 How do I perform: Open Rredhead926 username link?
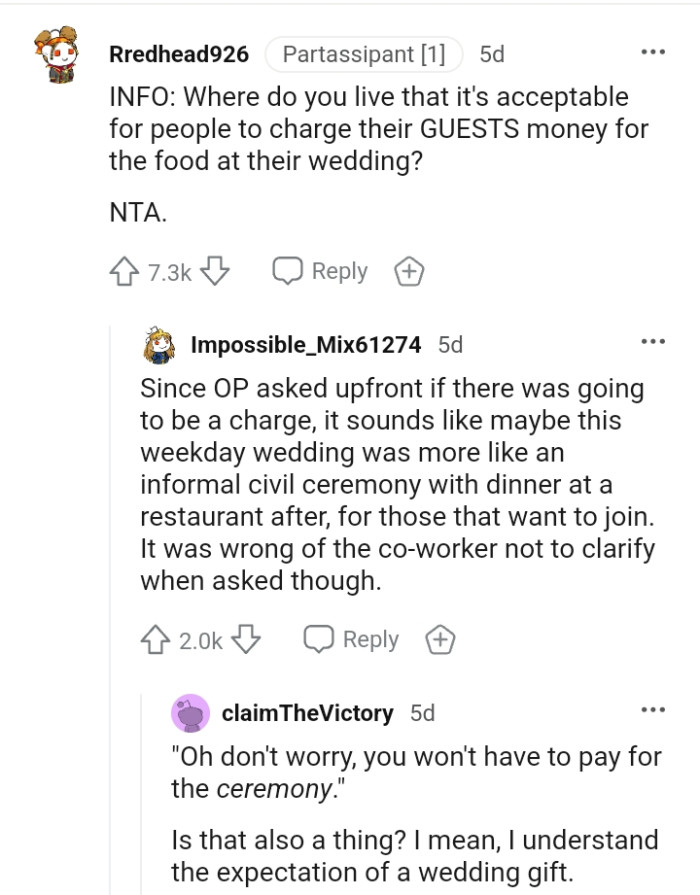(178, 54)
